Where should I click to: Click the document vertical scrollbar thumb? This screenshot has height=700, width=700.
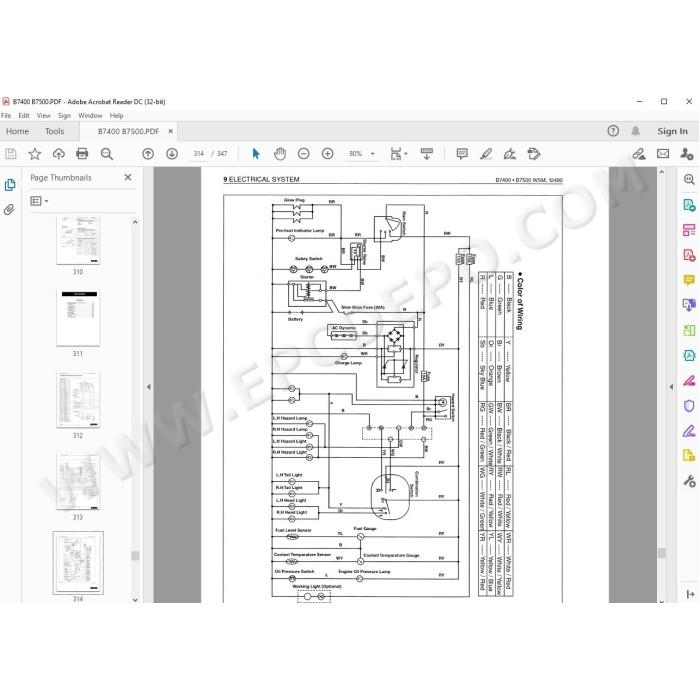pyautogui.click(x=662, y=553)
